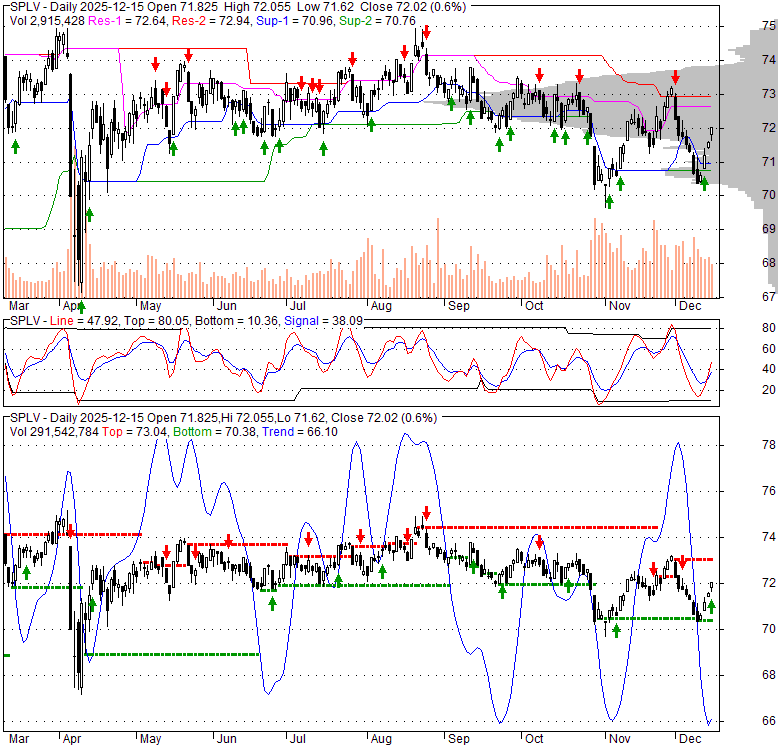Click the red sell arrow at the August peak in the top chart
The image size is (780, 745).
[x=426, y=33]
